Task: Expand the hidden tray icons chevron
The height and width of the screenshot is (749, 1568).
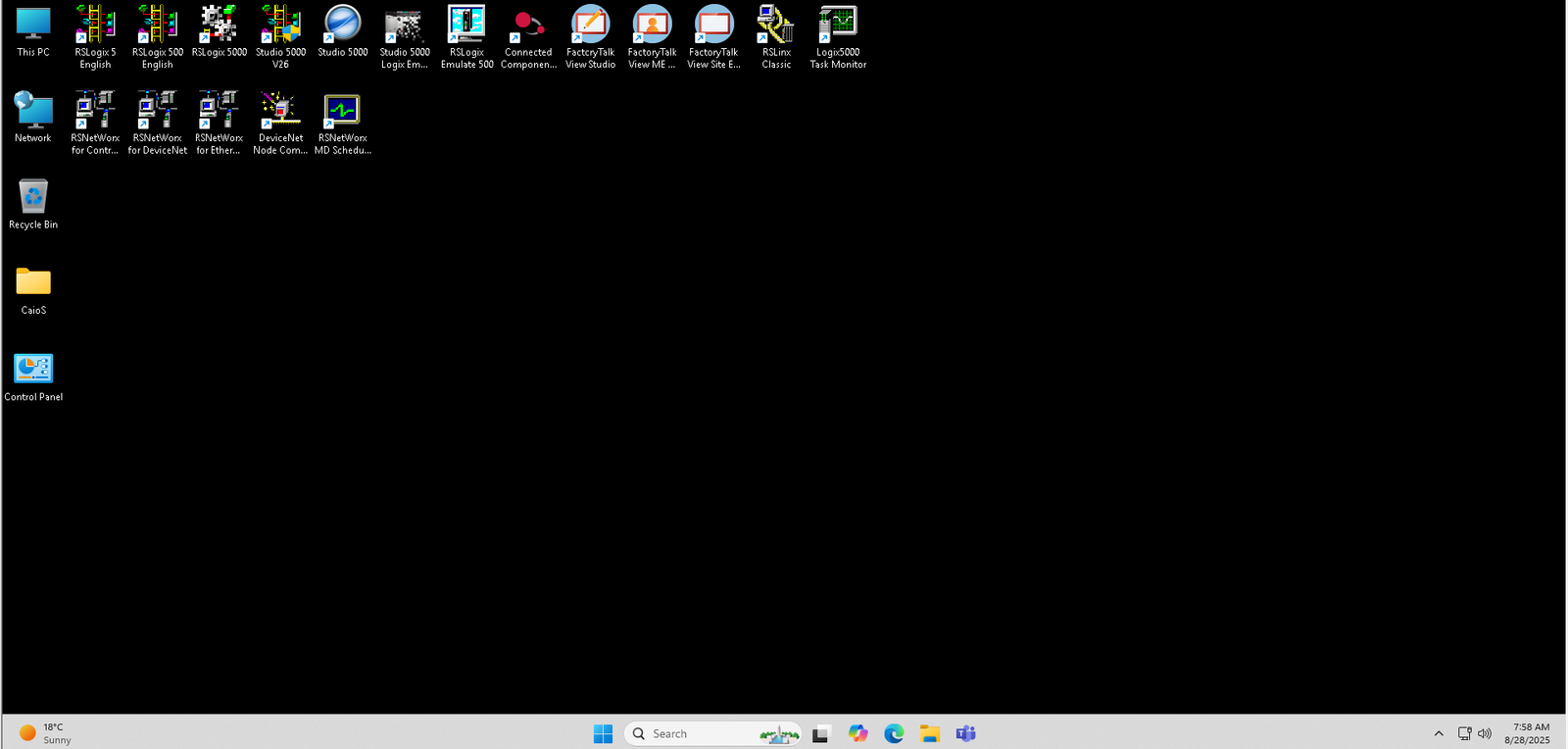Action: click(1439, 733)
